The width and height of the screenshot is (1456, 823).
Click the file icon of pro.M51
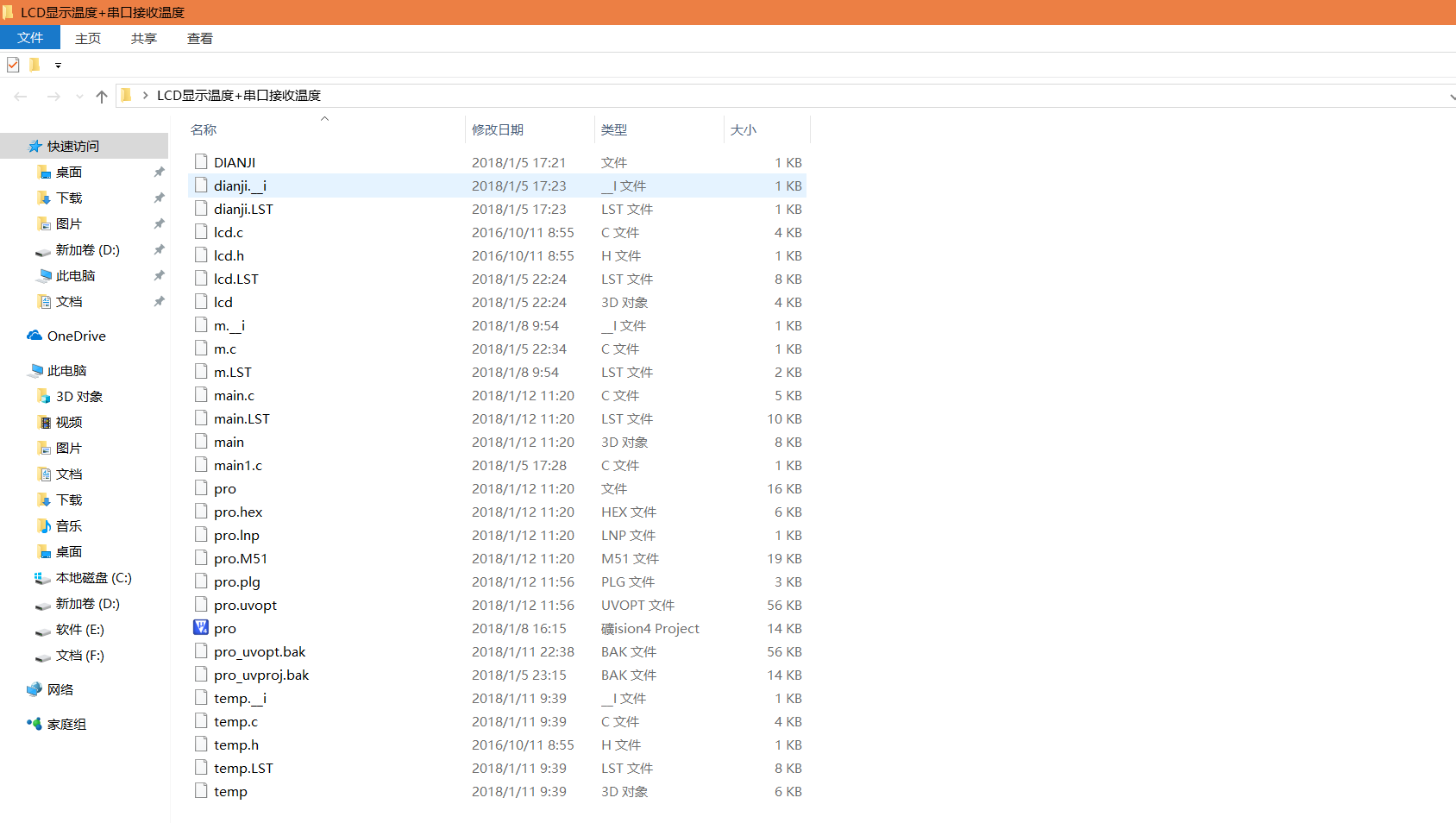[x=201, y=557]
